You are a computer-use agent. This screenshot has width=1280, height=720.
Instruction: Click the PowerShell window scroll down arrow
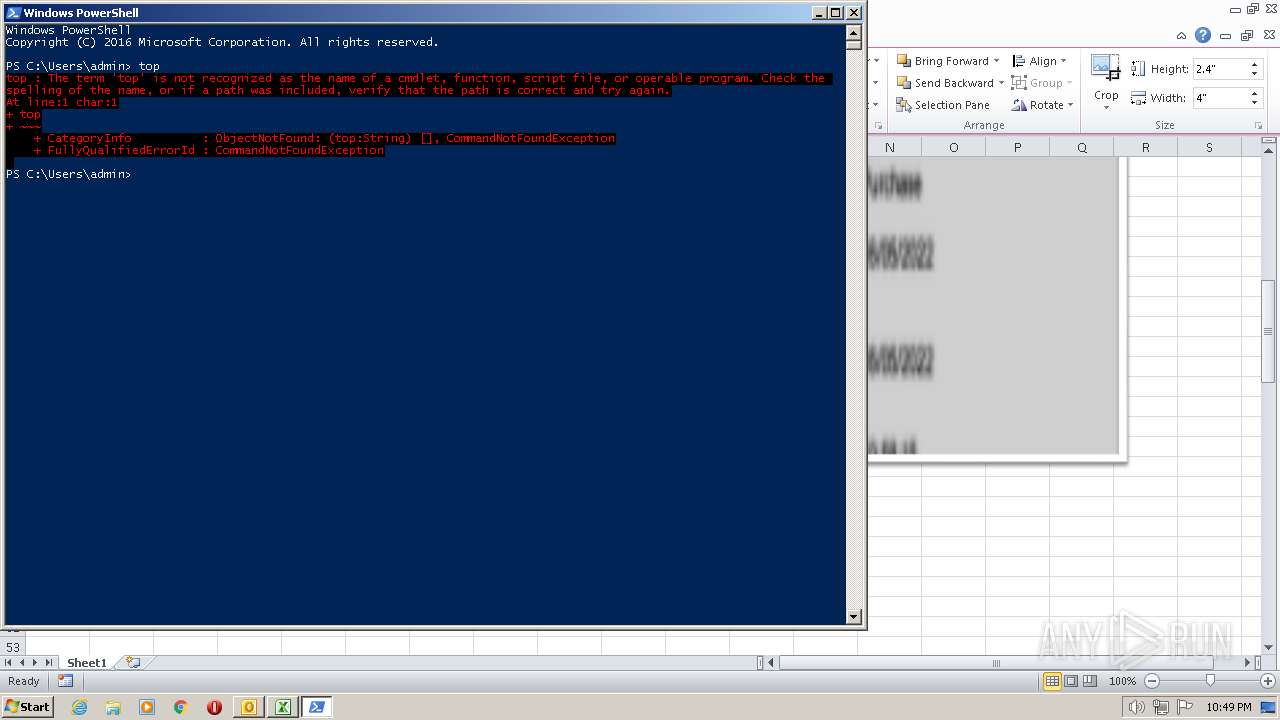pyautogui.click(x=854, y=617)
